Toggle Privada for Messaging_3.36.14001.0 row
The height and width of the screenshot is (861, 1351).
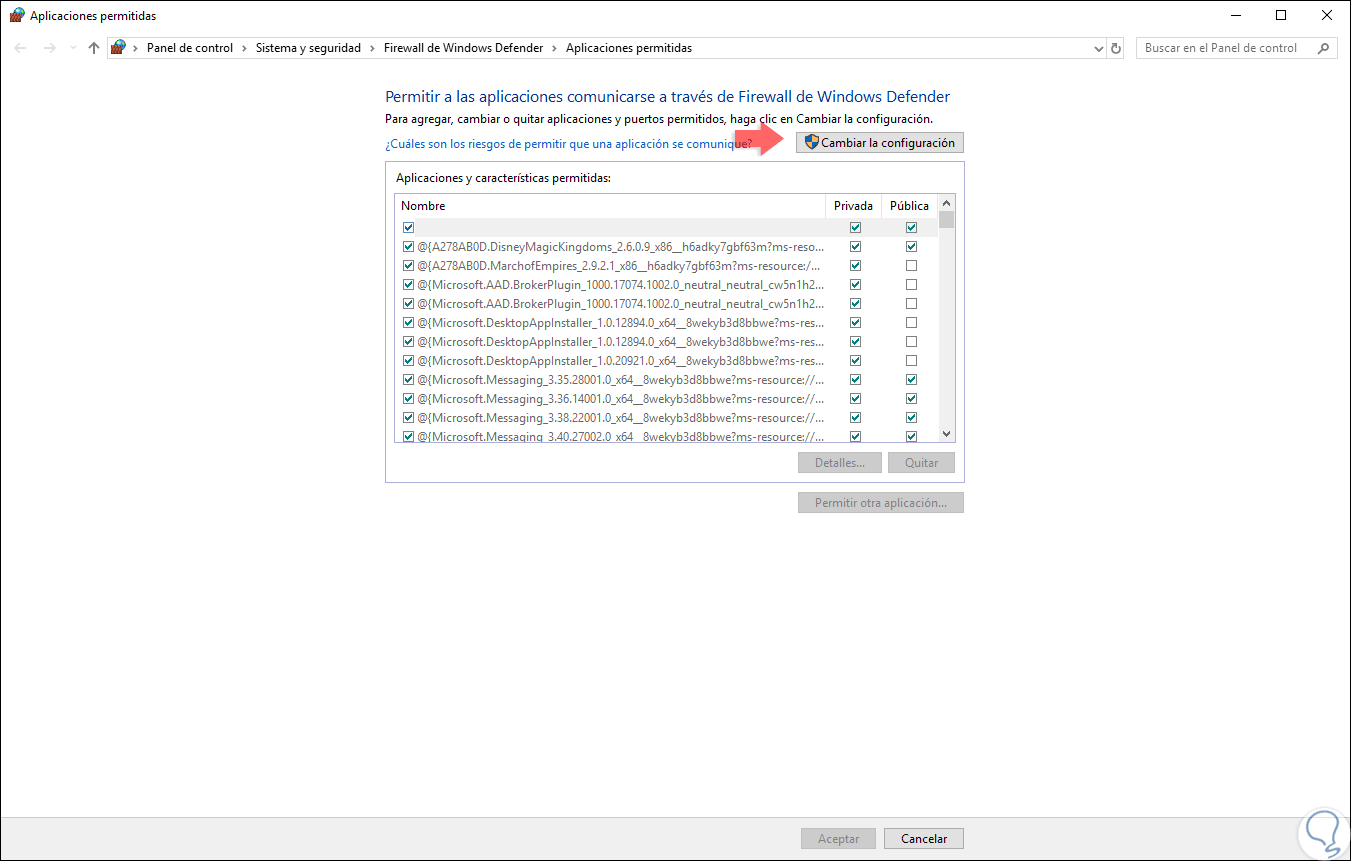[x=855, y=399]
